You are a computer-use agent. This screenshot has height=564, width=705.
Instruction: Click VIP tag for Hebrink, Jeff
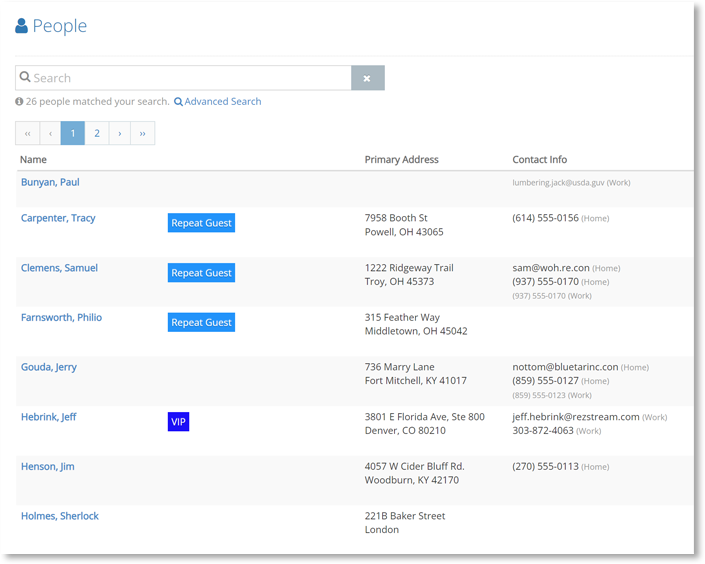click(x=178, y=421)
